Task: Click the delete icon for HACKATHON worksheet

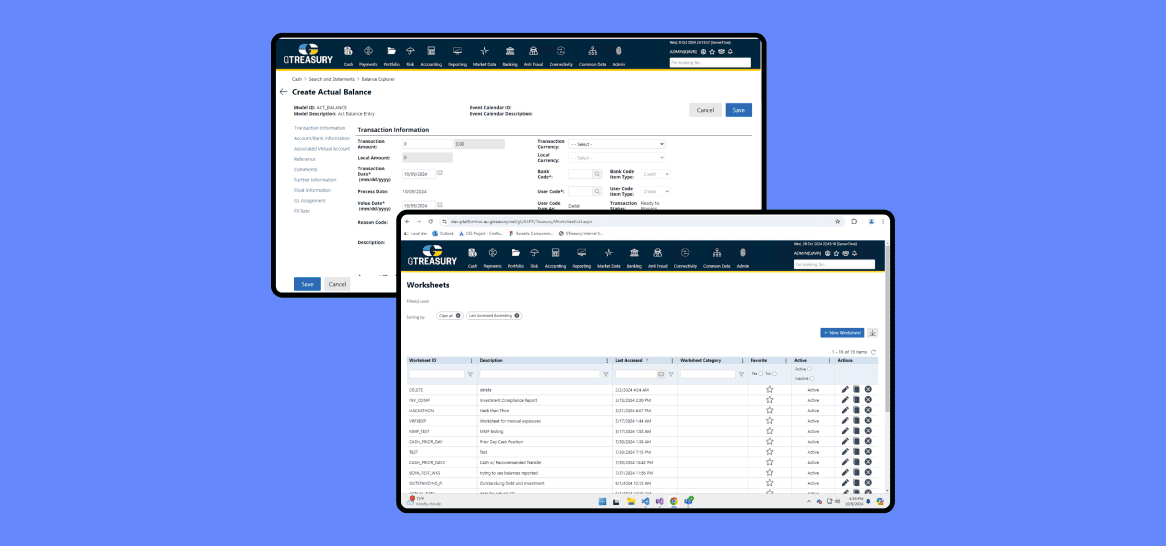Action: pos(868,411)
